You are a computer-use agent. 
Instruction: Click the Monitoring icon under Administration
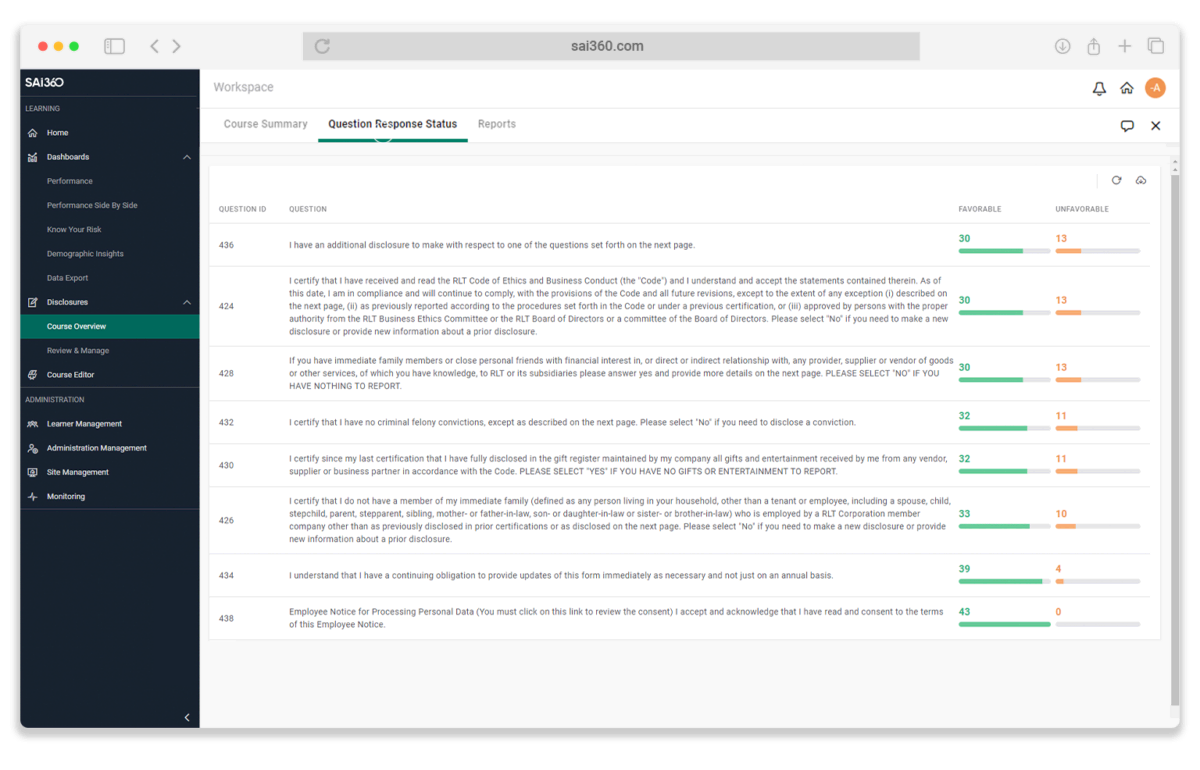click(31, 496)
